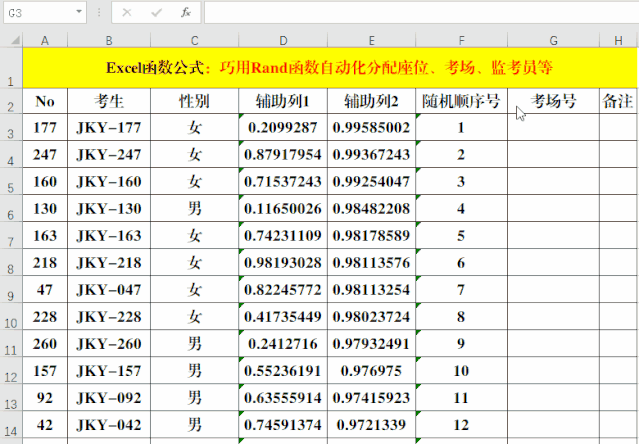
Task: Click the vertical dots handle beside Name Box
Action: point(97,13)
